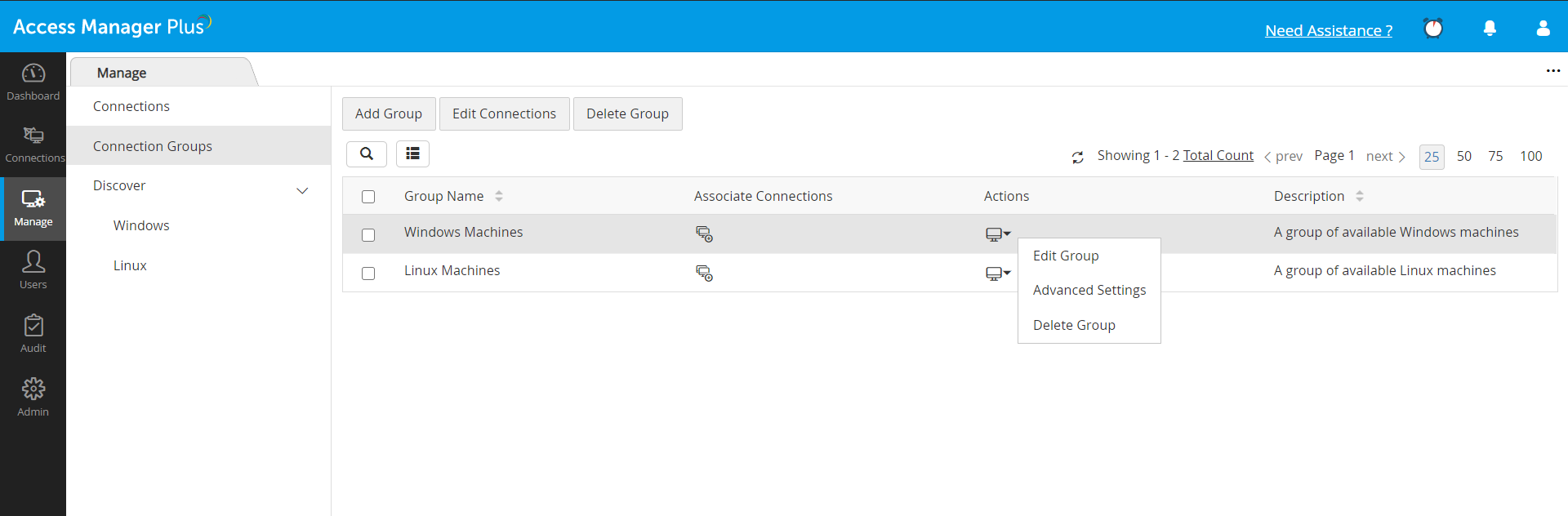
Task: Set page size to 50 rows
Action: 1463,156
